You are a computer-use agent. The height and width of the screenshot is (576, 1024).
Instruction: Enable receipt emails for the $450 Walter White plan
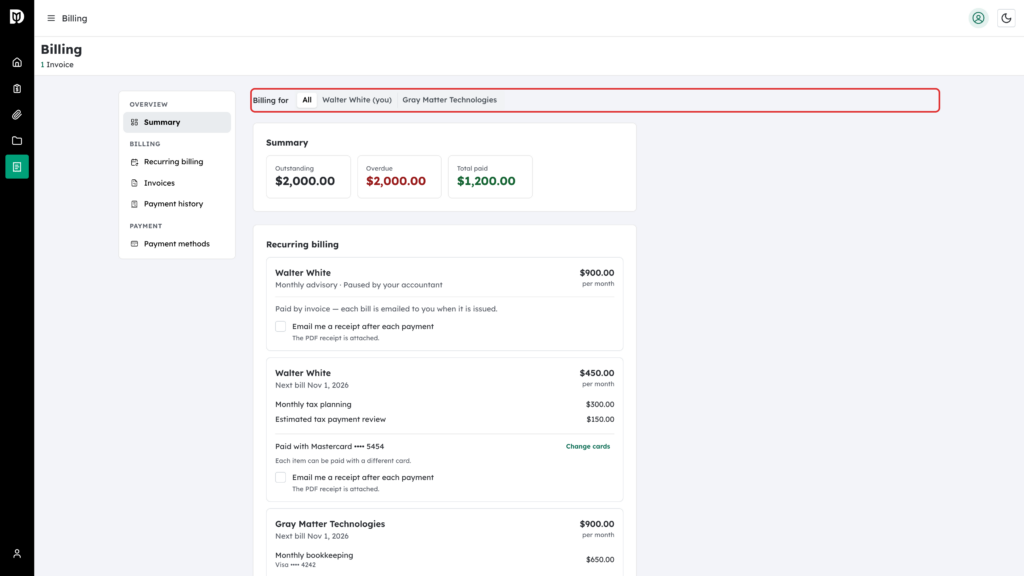(281, 477)
